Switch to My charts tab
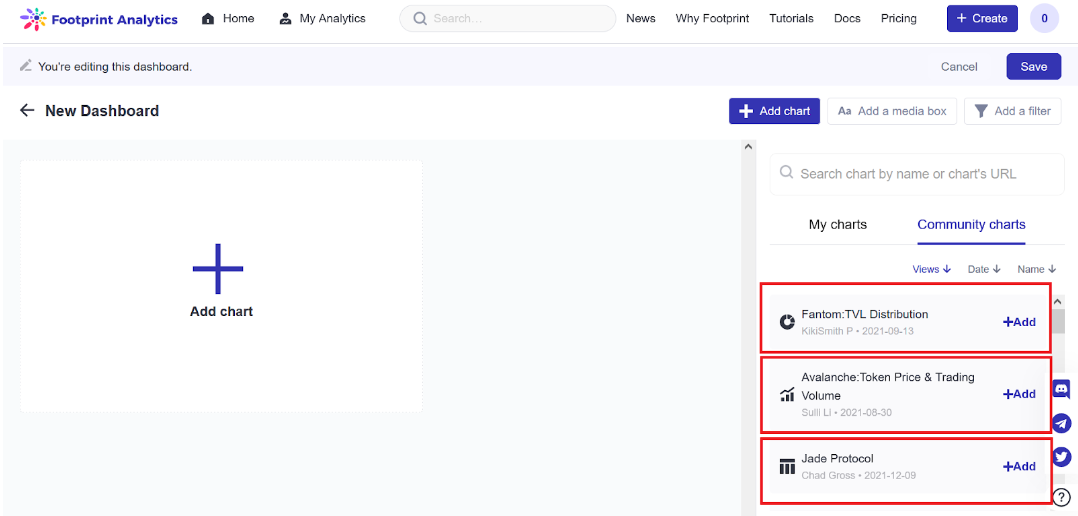Screen dimensions: 1078x516 pyautogui.click(x=837, y=225)
